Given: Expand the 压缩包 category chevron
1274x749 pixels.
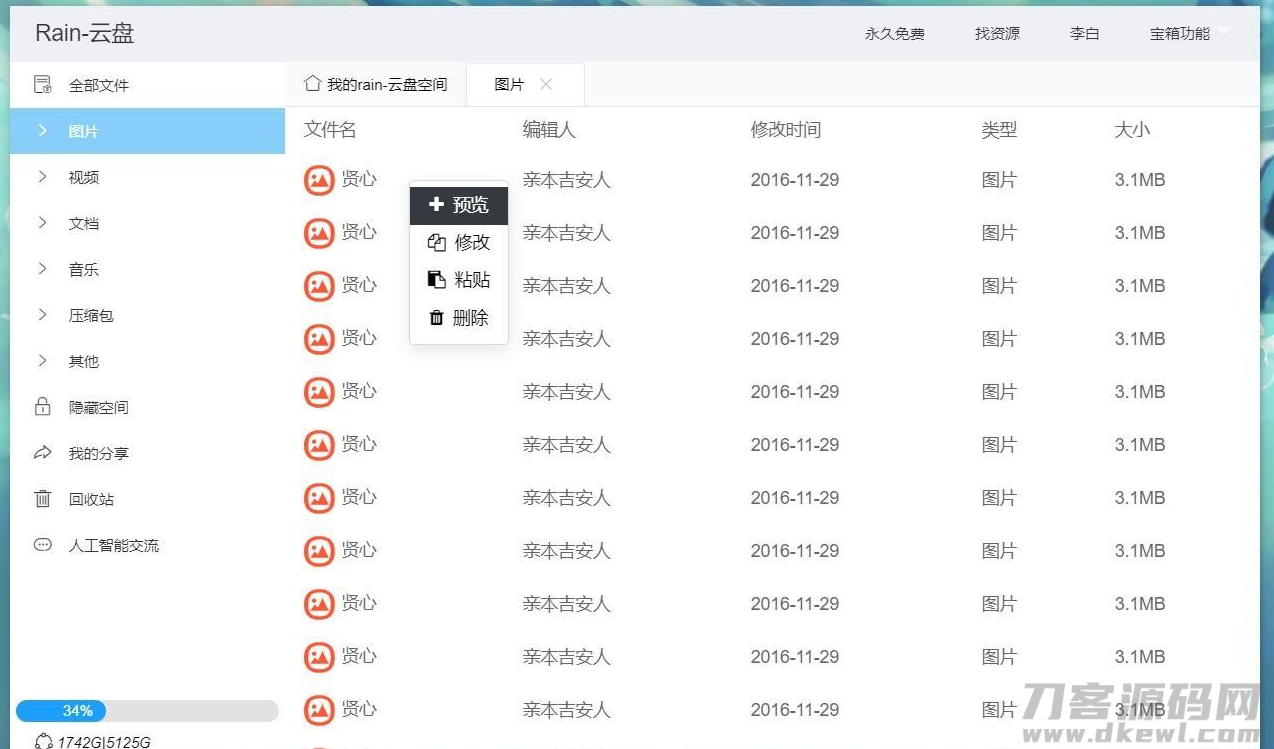Looking at the screenshot, I should 42,315.
